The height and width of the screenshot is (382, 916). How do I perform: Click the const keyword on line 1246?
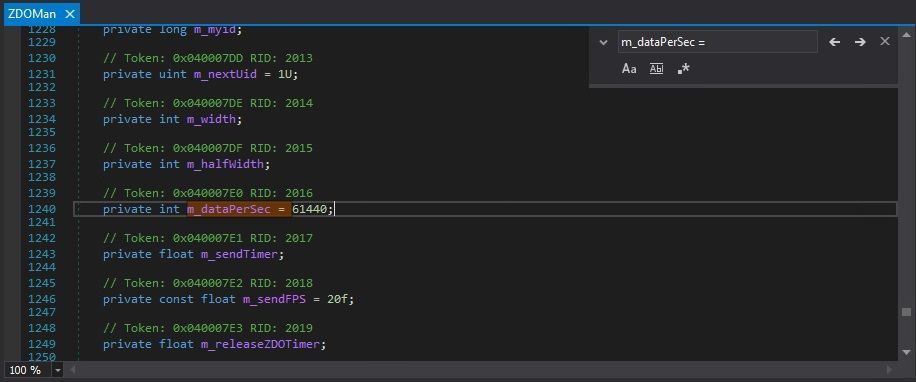[176, 299]
